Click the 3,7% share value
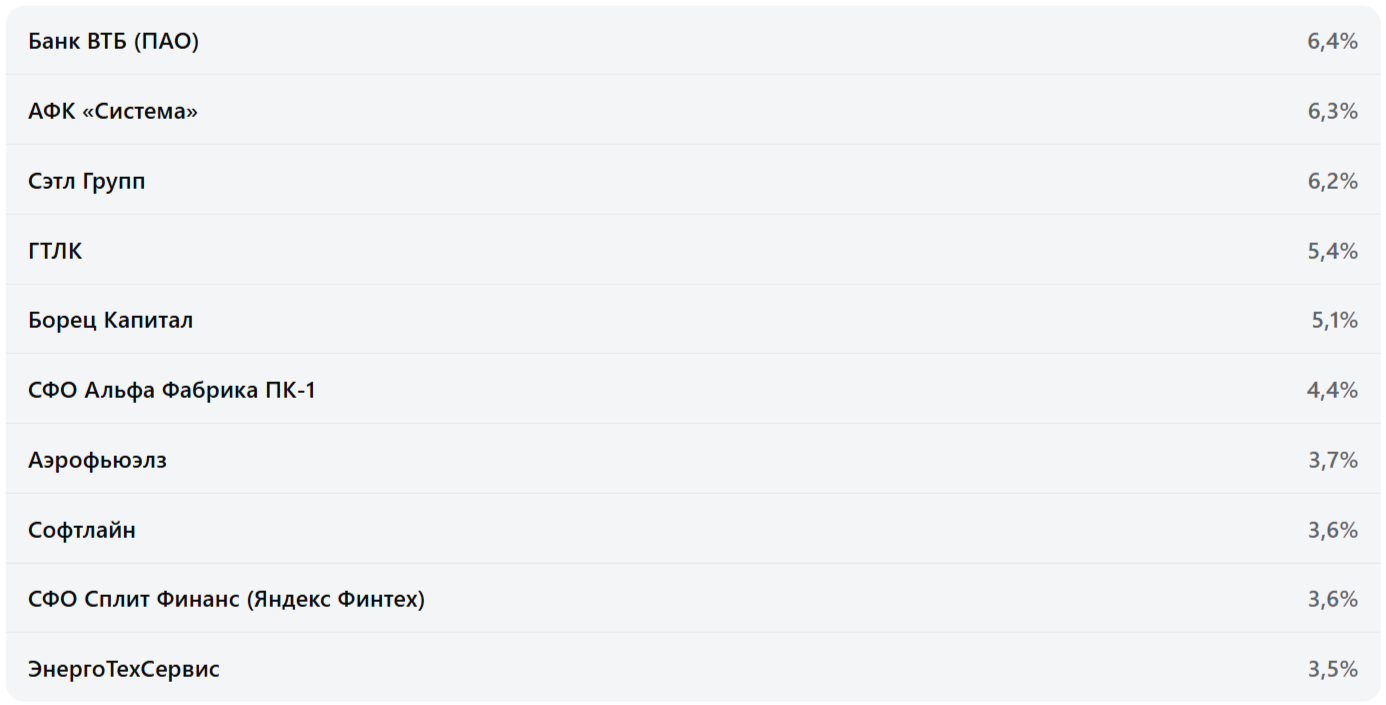This screenshot has width=1386, height=705. point(1332,460)
